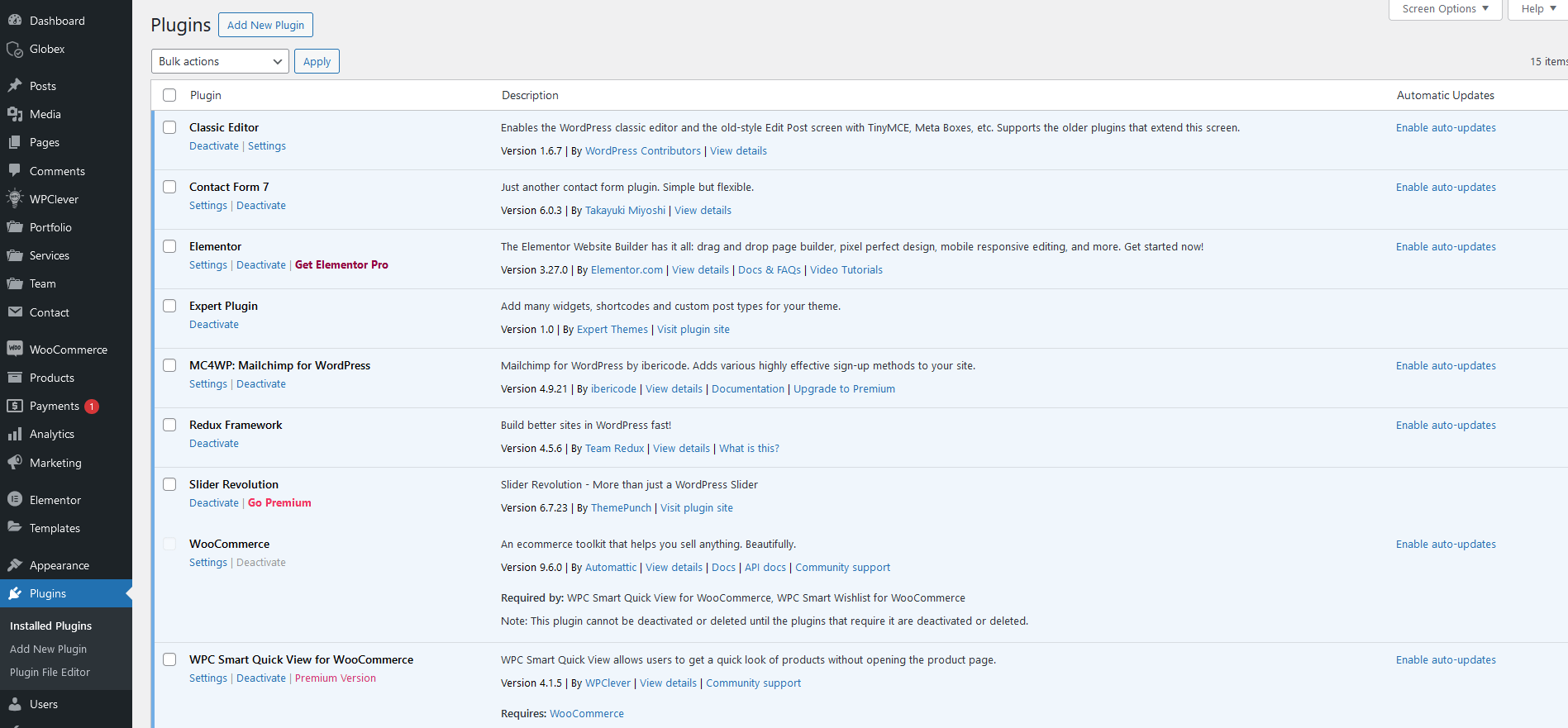This screenshot has height=728, width=1568.
Task: Click the Appearance paintbrush icon
Action: [15, 565]
